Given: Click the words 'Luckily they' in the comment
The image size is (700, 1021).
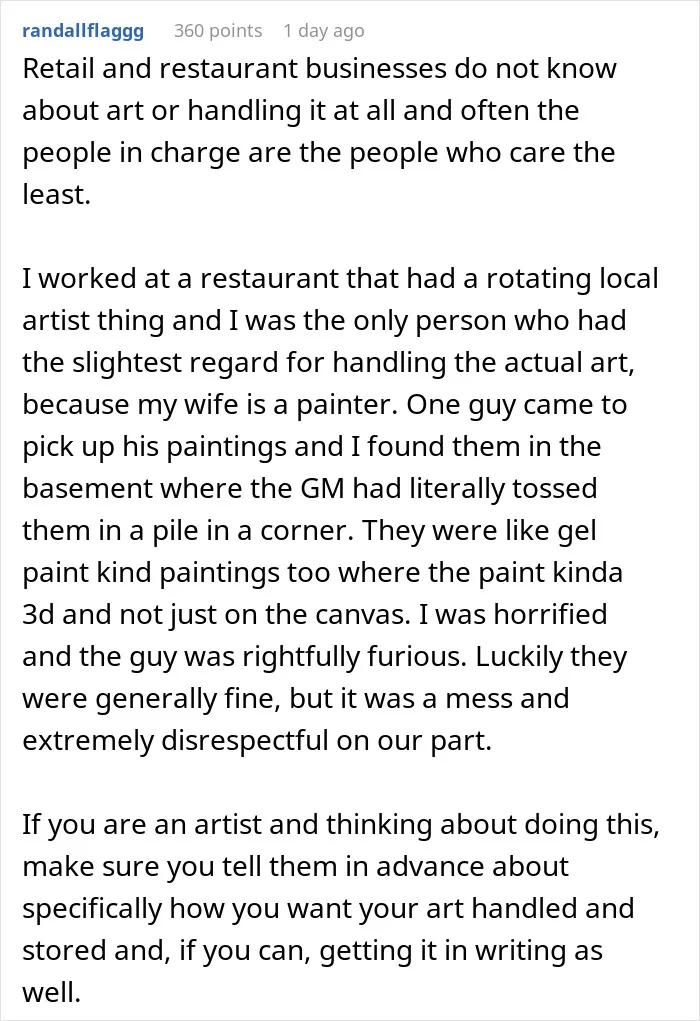Looking at the screenshot, I should (551, 657).
